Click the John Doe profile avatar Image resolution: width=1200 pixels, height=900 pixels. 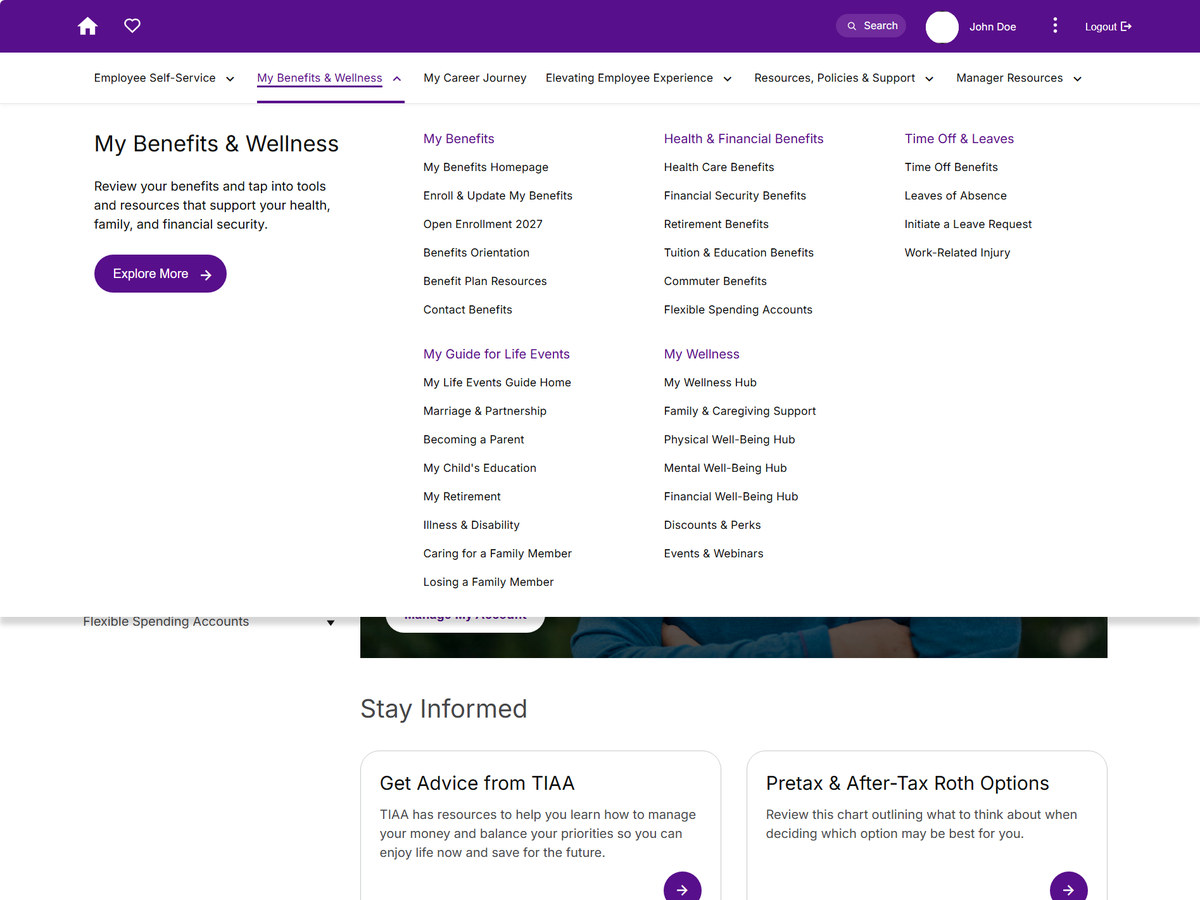942,27
